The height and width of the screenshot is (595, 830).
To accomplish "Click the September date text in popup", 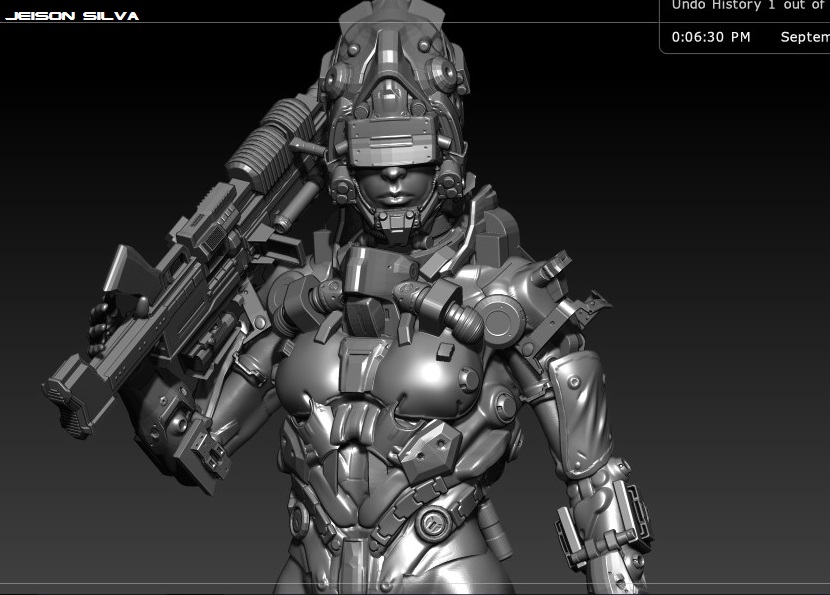I will click(805, 37).
